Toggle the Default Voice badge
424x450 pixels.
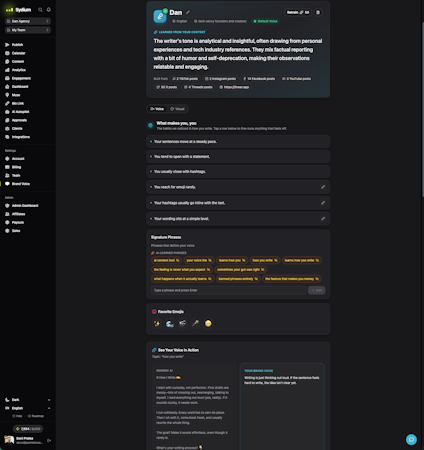point(265,21)
